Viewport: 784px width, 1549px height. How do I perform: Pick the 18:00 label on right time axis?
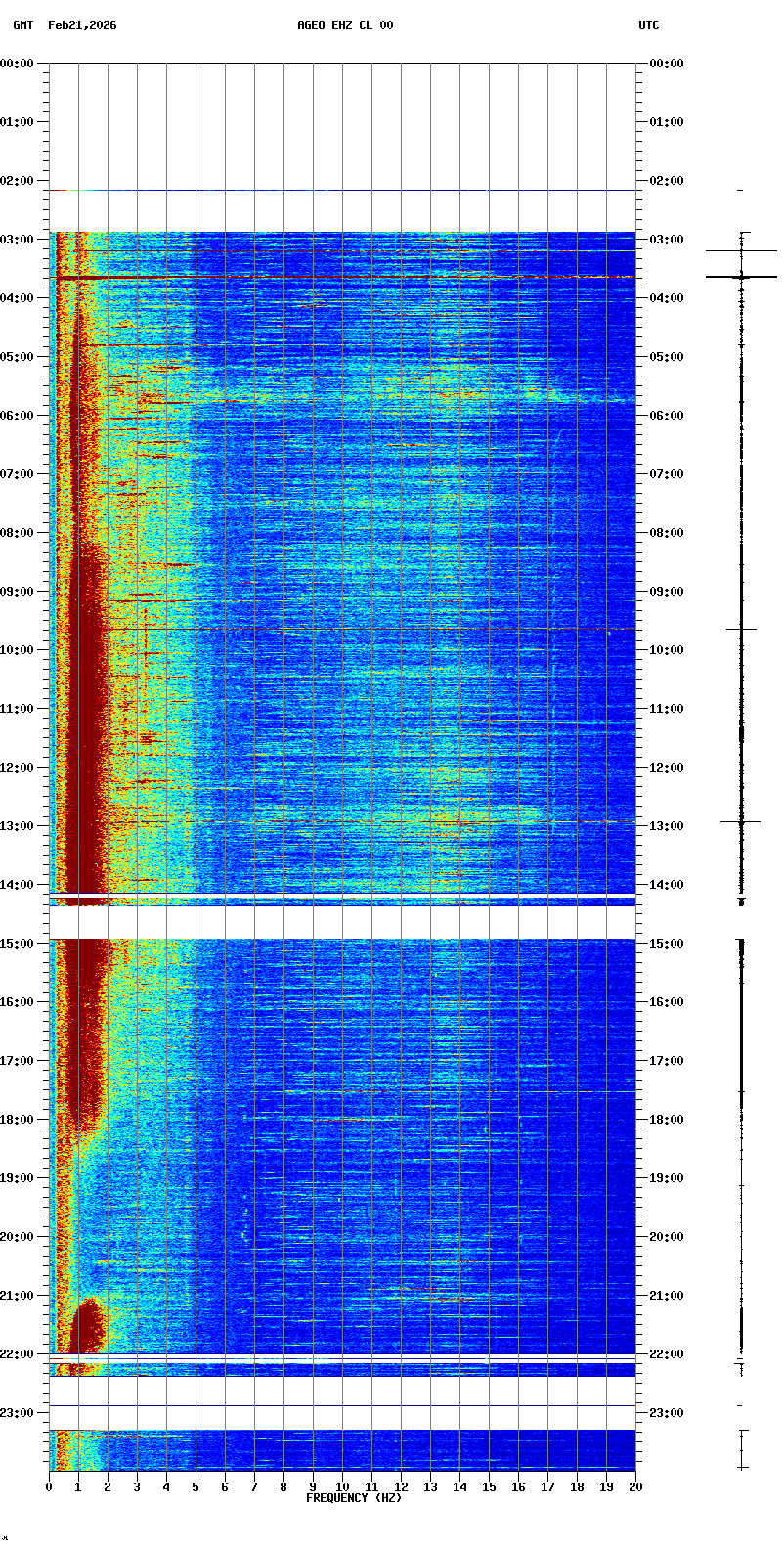[667, 1120]
